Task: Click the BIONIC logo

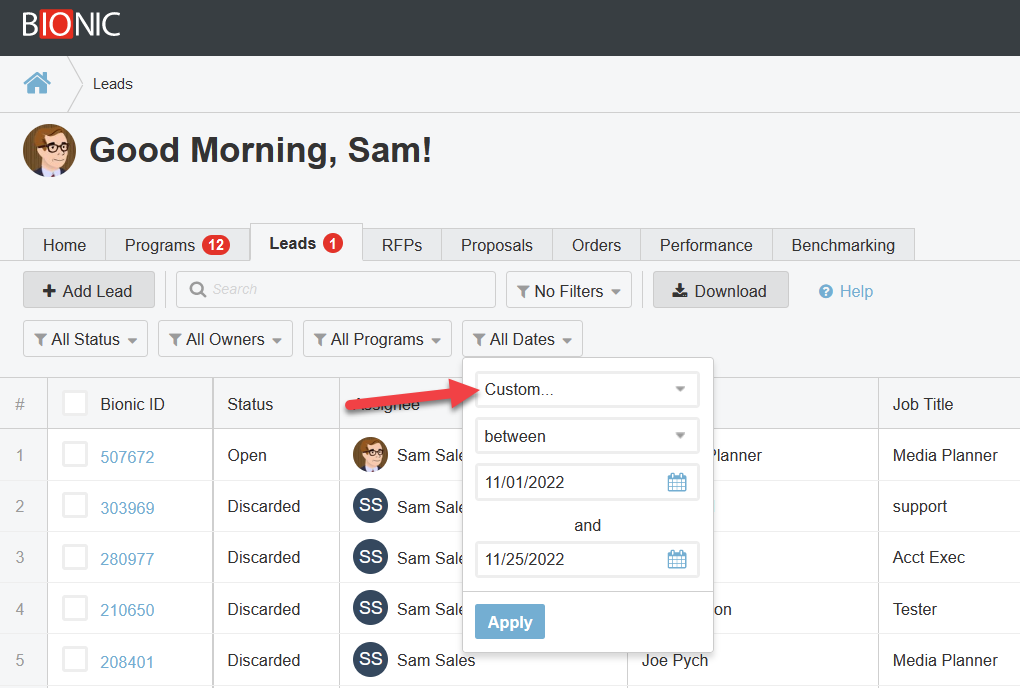Action: click(x=71, y=25)
